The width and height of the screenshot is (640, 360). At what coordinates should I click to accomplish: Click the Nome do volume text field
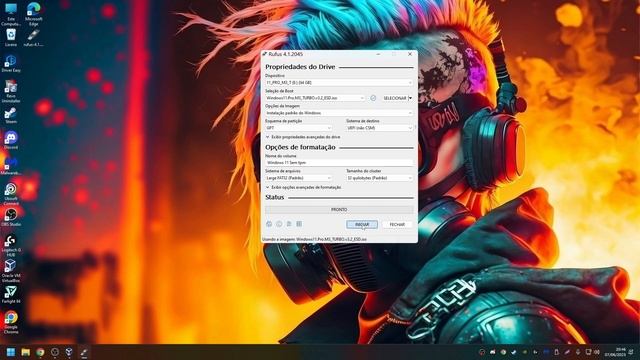point(339,162)
